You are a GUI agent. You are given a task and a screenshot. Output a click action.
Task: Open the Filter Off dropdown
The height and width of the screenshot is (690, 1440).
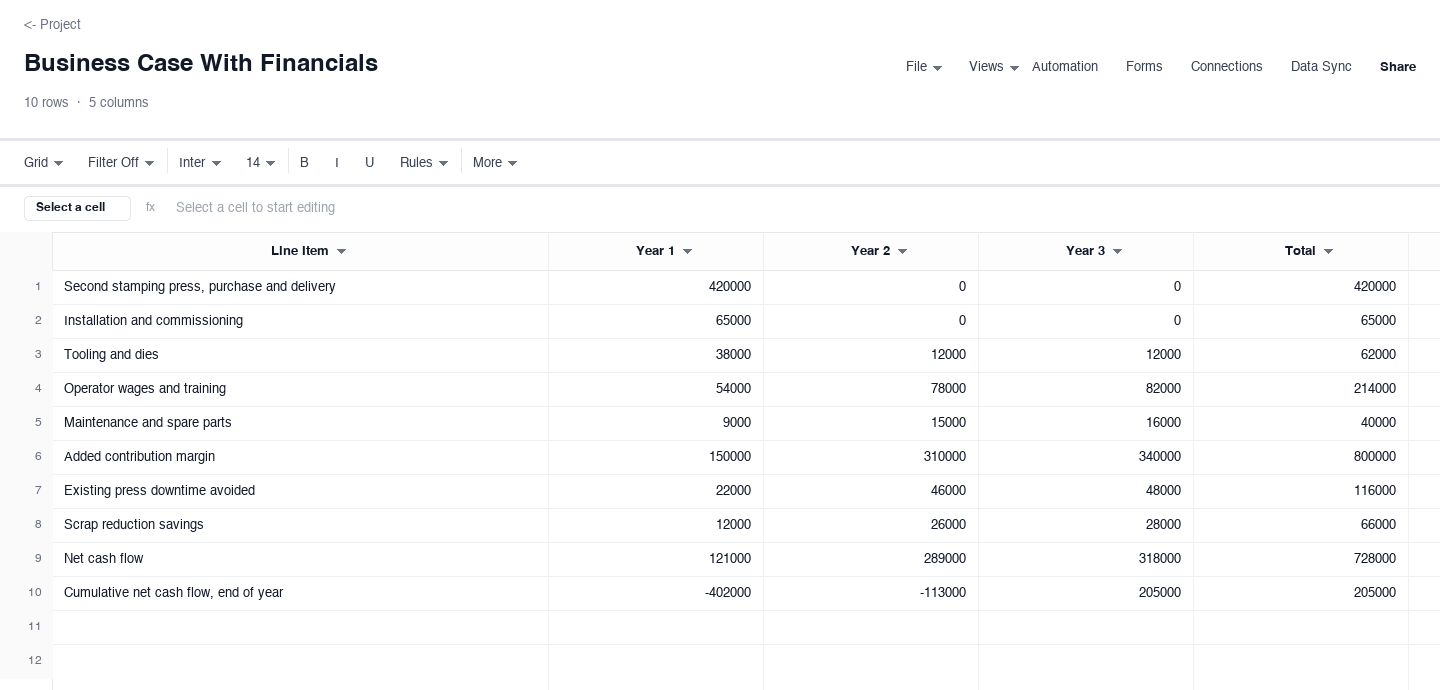pyautogui.click(x=121, y=163)
